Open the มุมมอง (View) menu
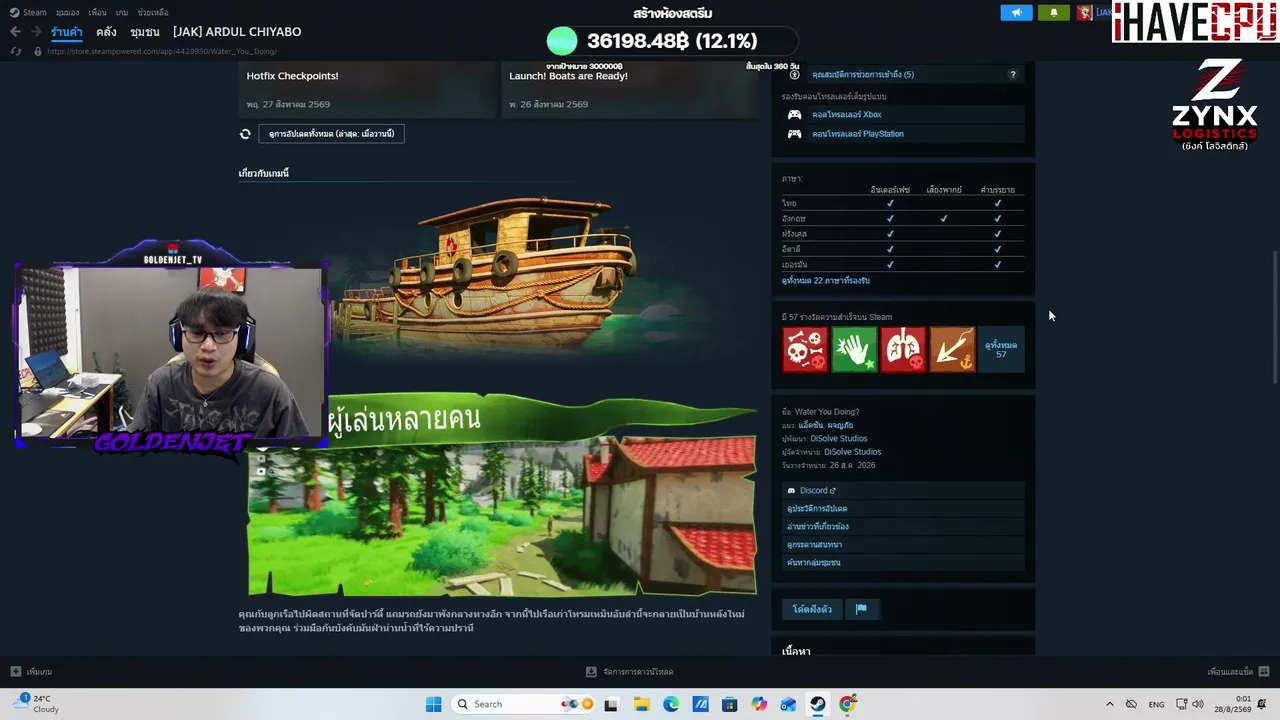Viewport: 1280px width, 720px height. pos(67,13)
